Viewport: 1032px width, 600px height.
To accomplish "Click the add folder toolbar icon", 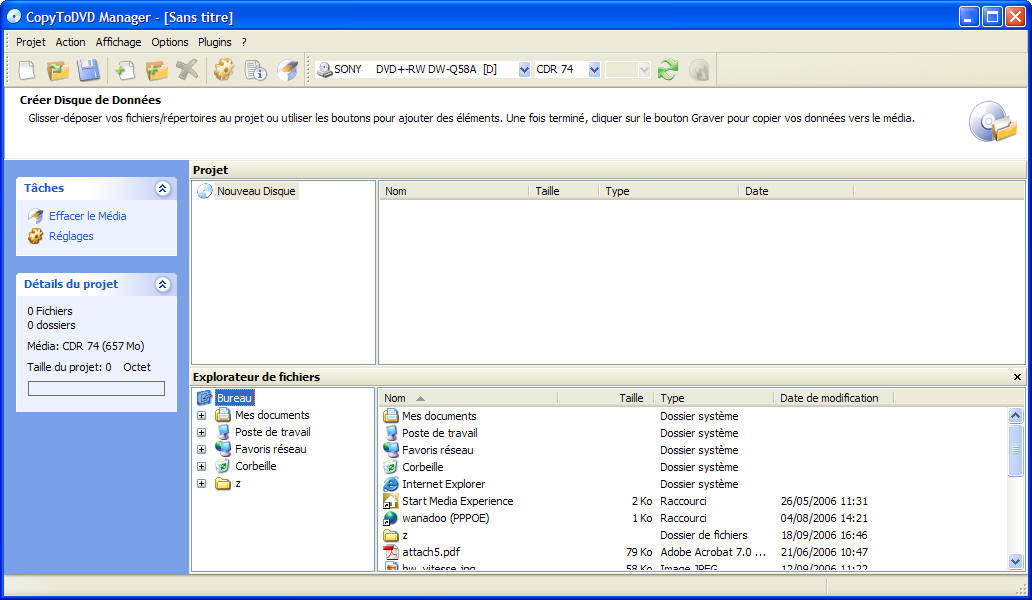I will point(156,70).
